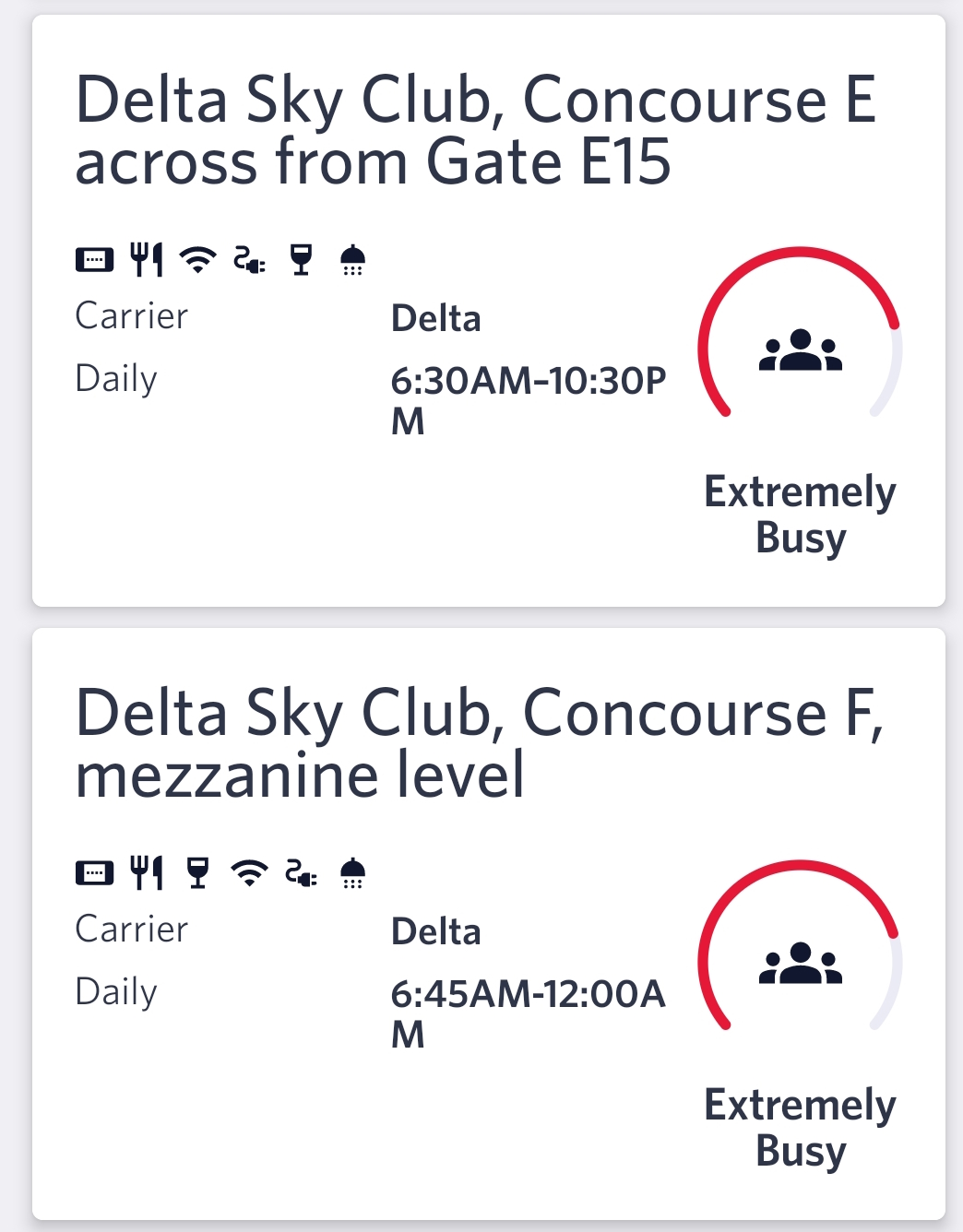Tap the power outlet icon in Concourse E card

coord(249,260)
